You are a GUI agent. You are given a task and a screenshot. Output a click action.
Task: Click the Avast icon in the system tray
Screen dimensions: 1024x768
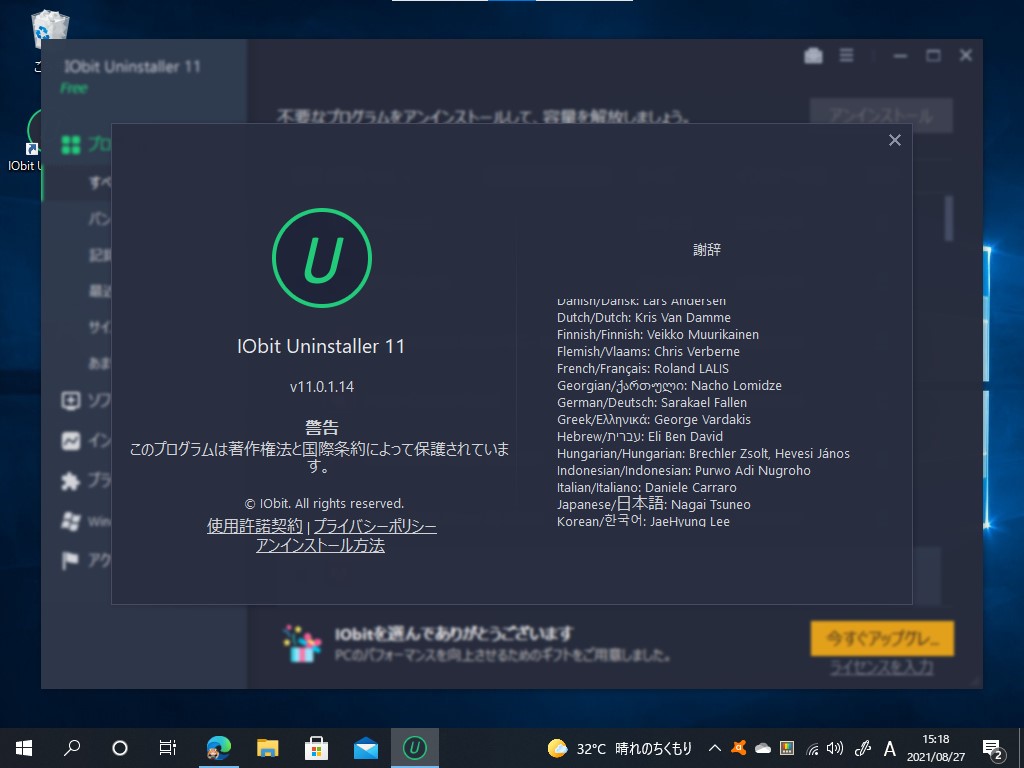coord(738,747)
